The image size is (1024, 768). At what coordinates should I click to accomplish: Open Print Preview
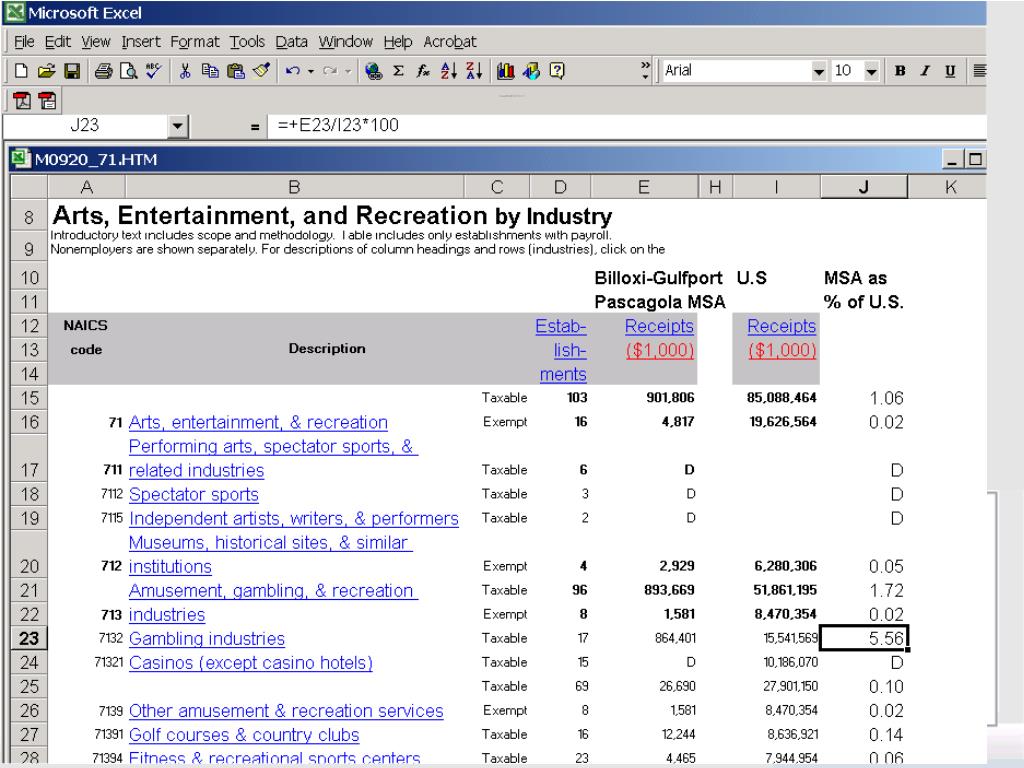pyautogui.click(x=129, y=71)
